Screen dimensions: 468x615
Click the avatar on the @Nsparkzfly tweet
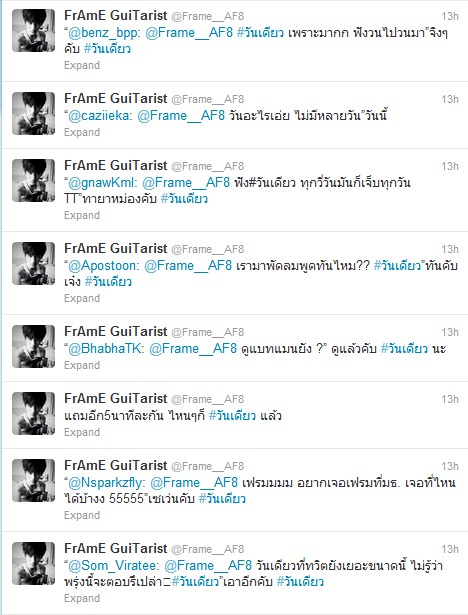click(x=33, y=480)
